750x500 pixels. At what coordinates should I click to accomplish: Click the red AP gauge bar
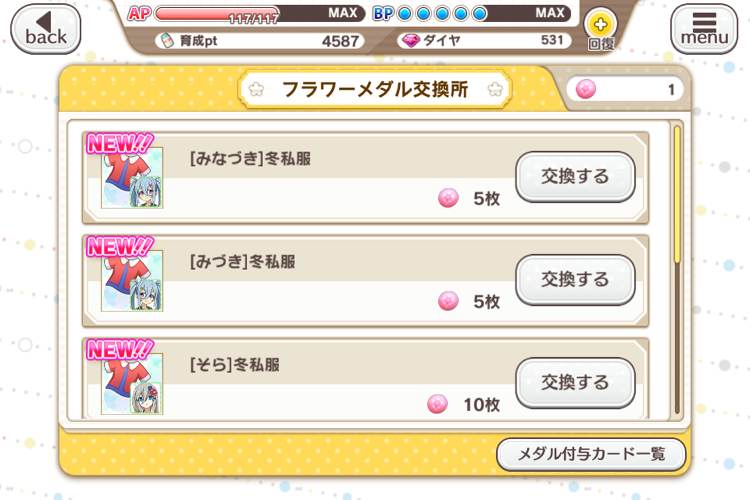(217, 13)
